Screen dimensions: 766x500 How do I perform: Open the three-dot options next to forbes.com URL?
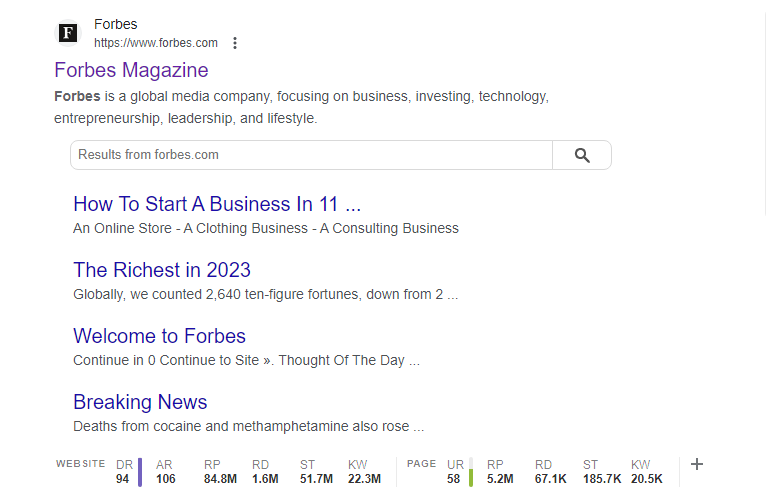pos(235,43)
